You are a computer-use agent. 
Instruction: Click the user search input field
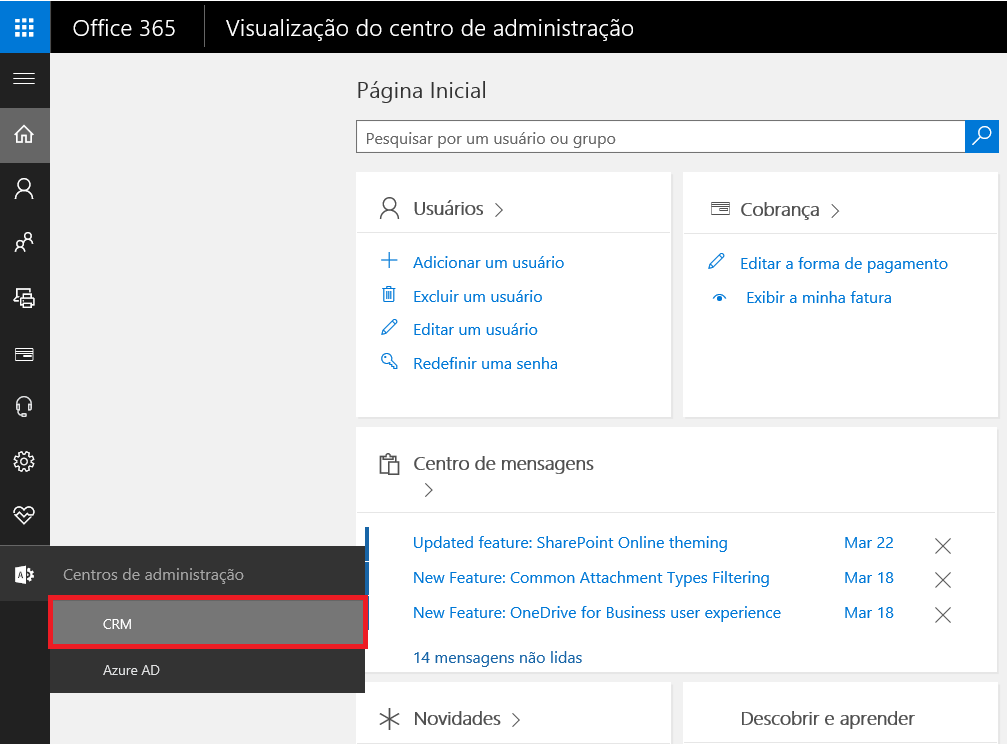tap(660, 136)
